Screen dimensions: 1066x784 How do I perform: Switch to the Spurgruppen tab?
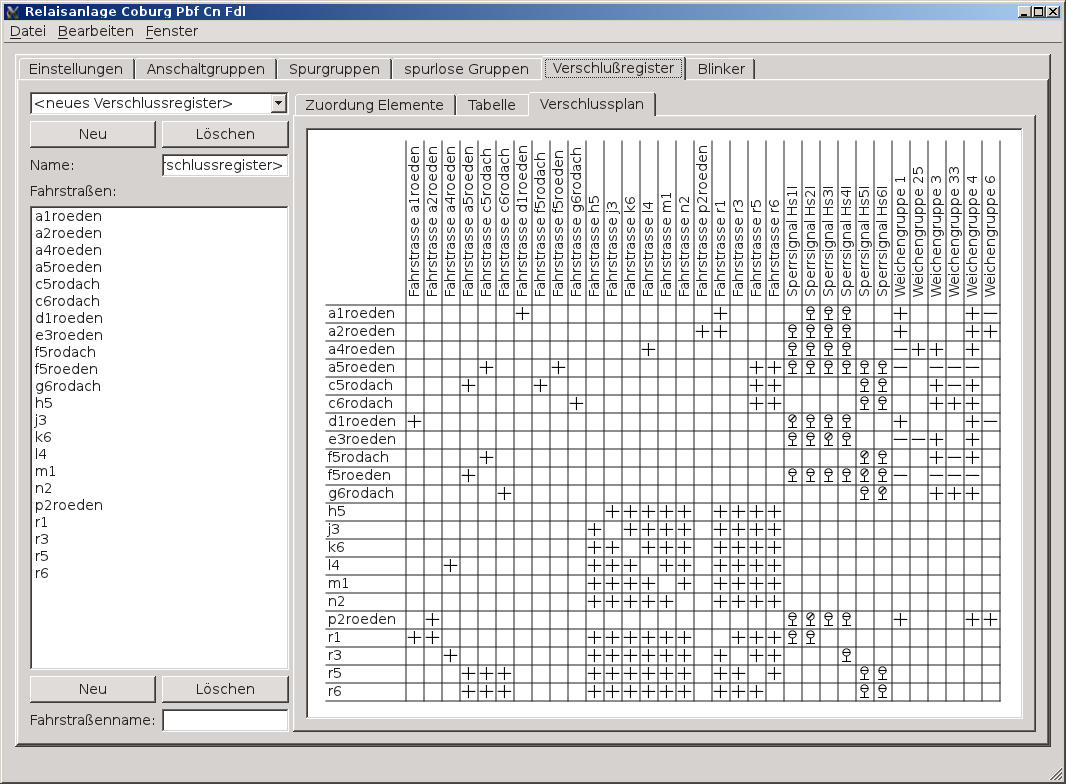click(x=334, y=69)
